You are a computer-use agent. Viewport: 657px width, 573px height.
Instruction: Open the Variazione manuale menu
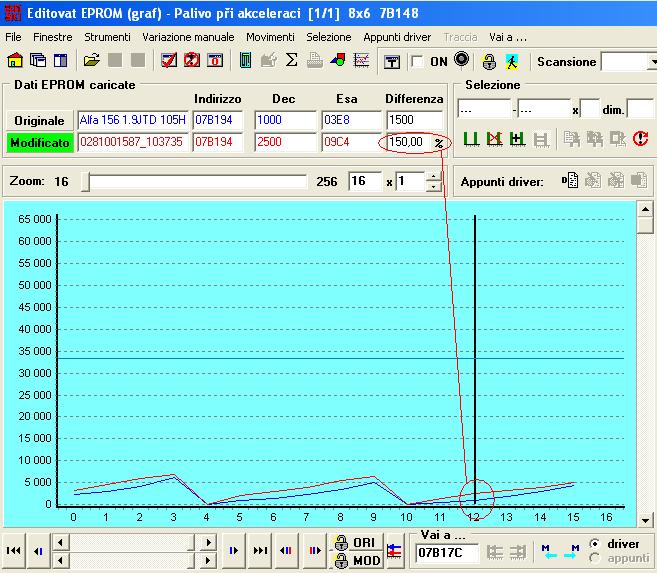(188, 37)
